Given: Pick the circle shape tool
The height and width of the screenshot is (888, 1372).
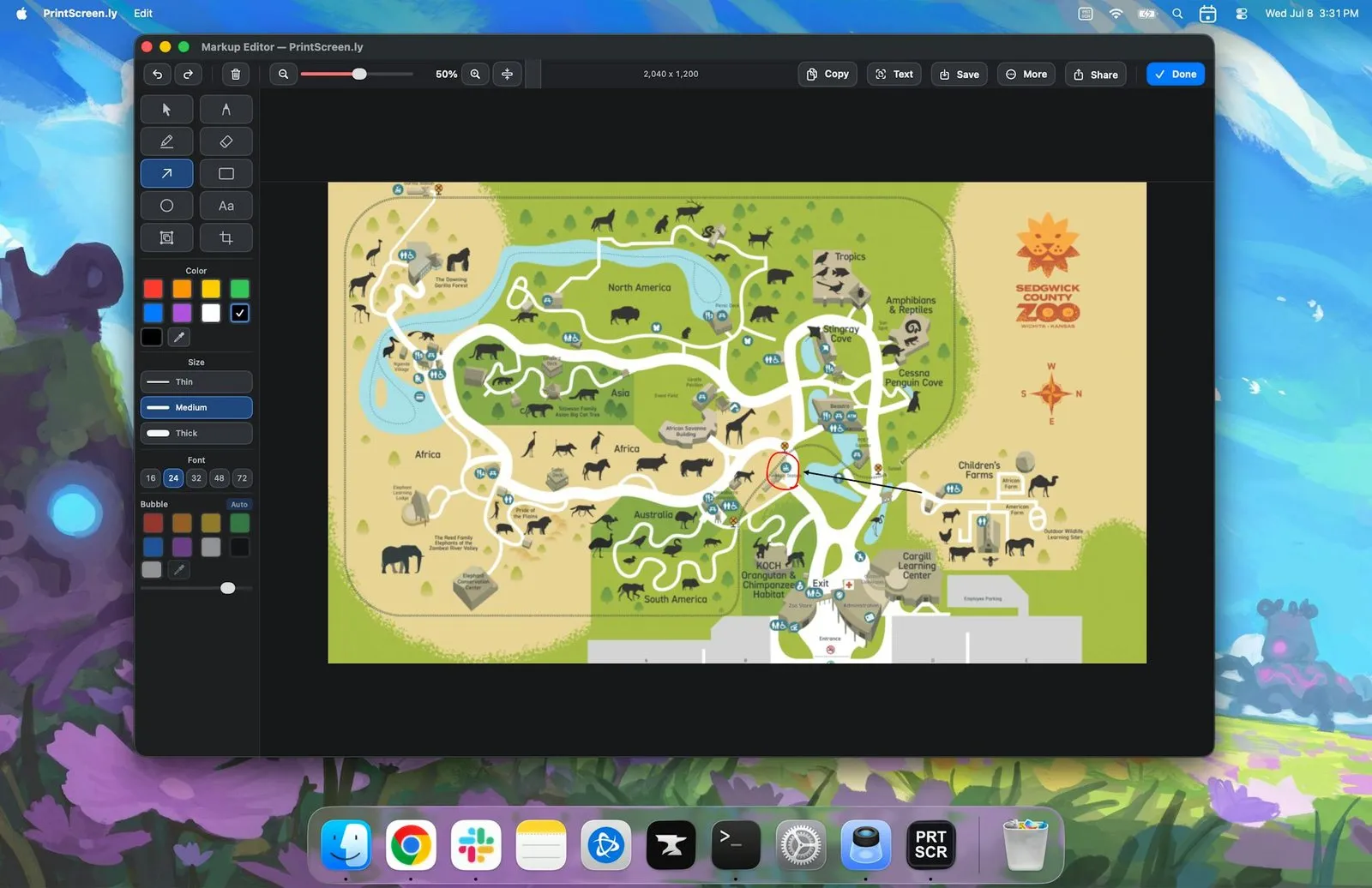Looking at the screenshot, I should [x=166, y=206].
